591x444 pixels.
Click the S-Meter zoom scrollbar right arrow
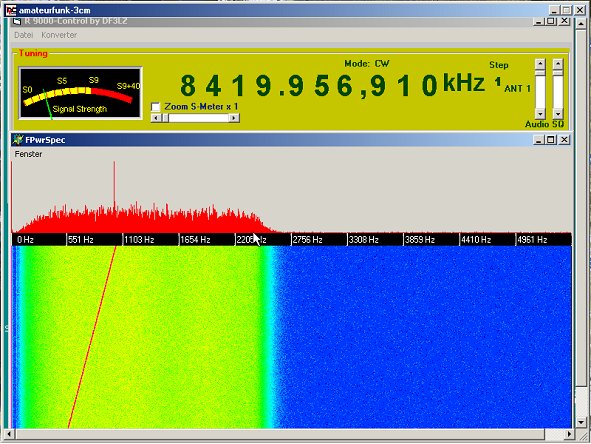tap(234, 118)
